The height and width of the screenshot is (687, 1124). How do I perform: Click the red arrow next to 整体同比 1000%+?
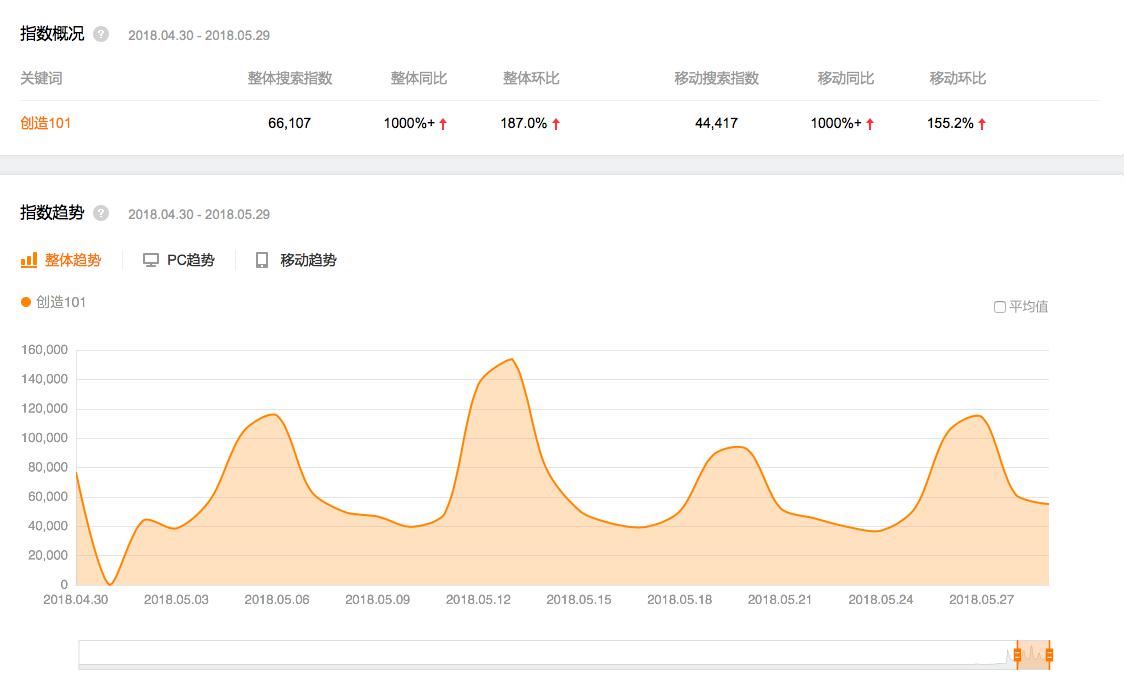pos(443,124)
